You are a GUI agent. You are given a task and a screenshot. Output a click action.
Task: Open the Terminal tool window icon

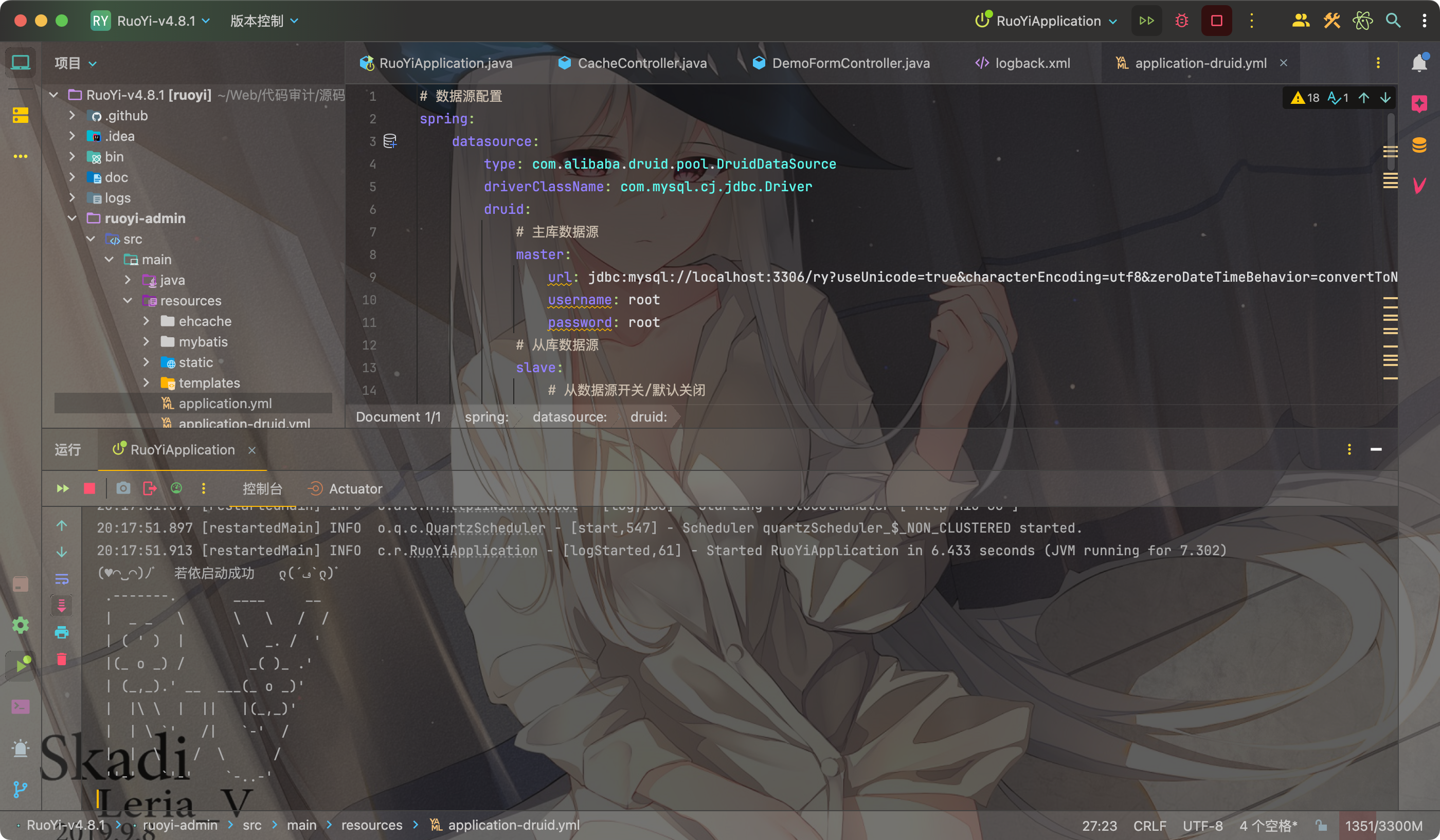pos(20,707)
